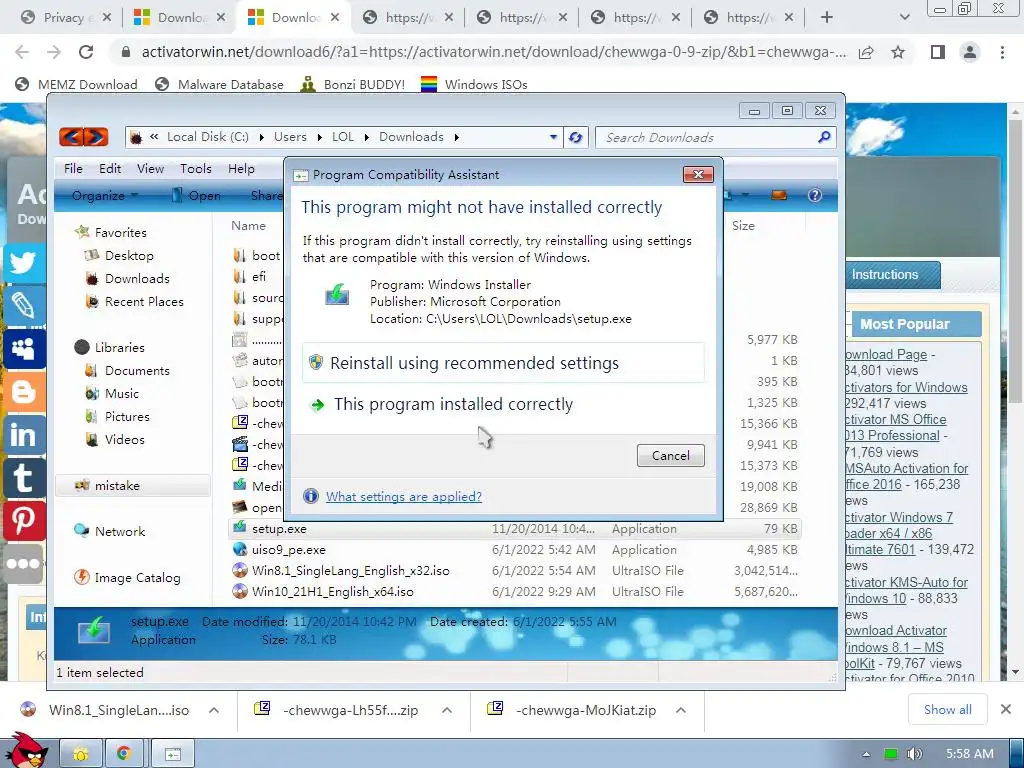1024x768 pixels.
Task: Open Chrome three-dot menu
Action: [1002, 52]
